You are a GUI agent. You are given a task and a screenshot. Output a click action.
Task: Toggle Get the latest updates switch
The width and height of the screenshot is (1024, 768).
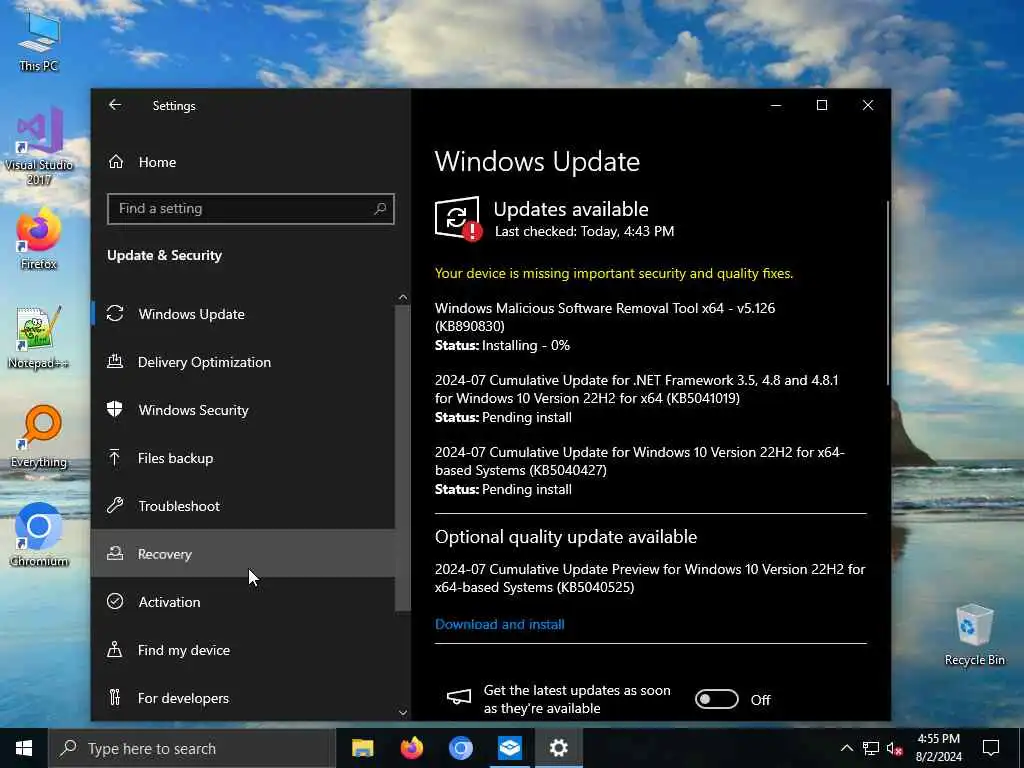(x=716, y=699)
